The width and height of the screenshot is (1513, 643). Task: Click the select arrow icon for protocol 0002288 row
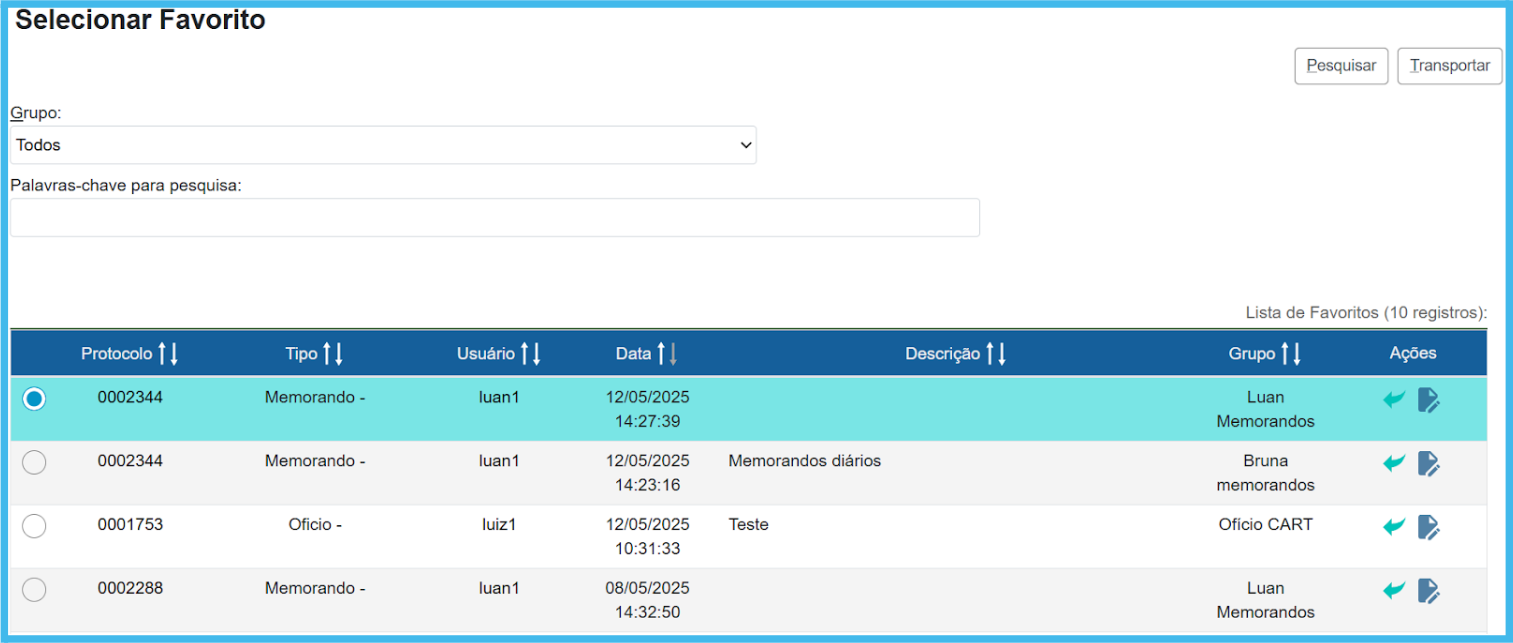point(1394,590)
